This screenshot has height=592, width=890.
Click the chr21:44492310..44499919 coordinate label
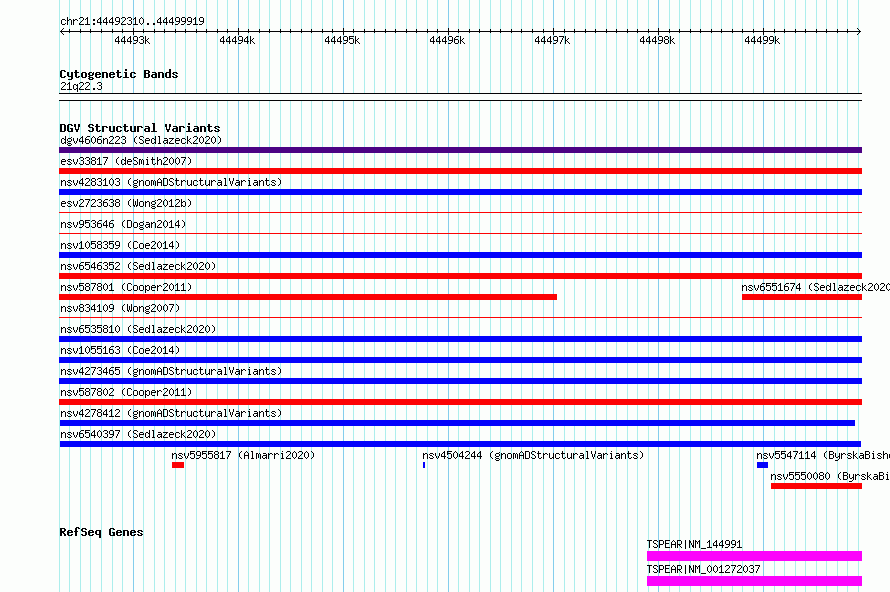[x=132, y=21]
